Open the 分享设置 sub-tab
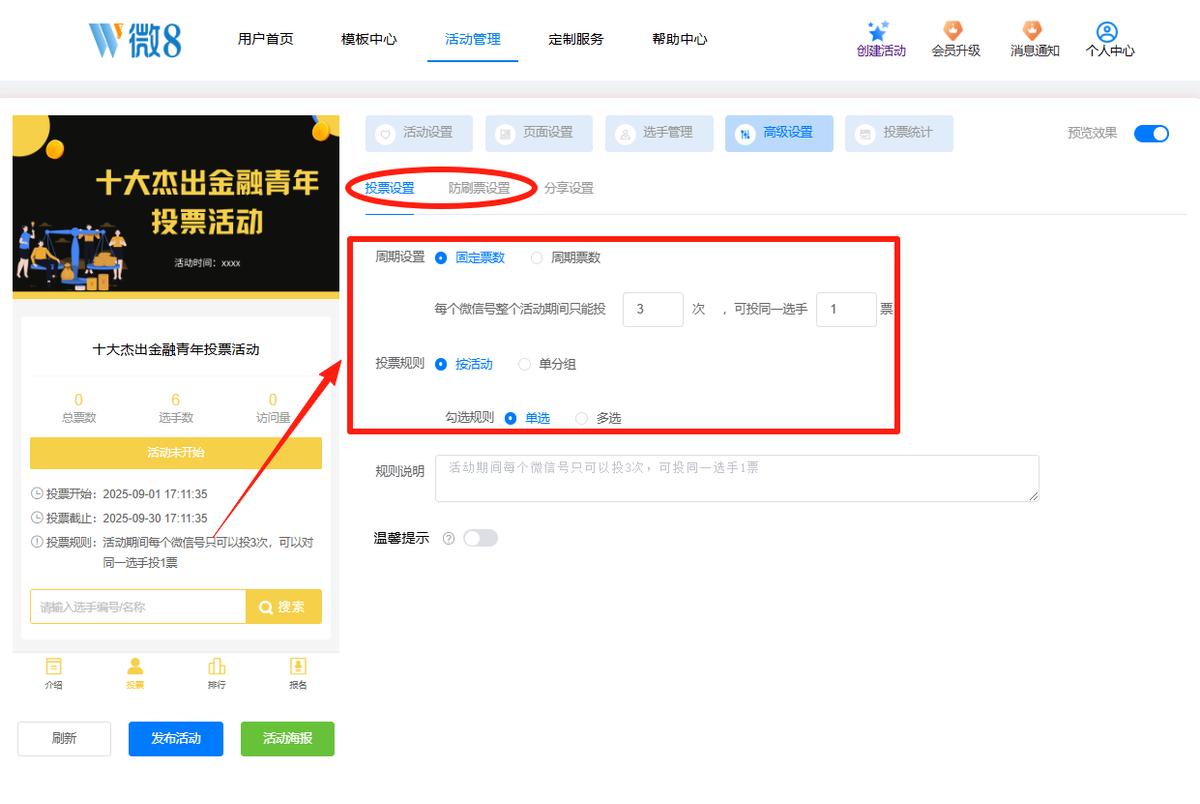This screenshot has height=804, width=1200. [x=569, y=189]
